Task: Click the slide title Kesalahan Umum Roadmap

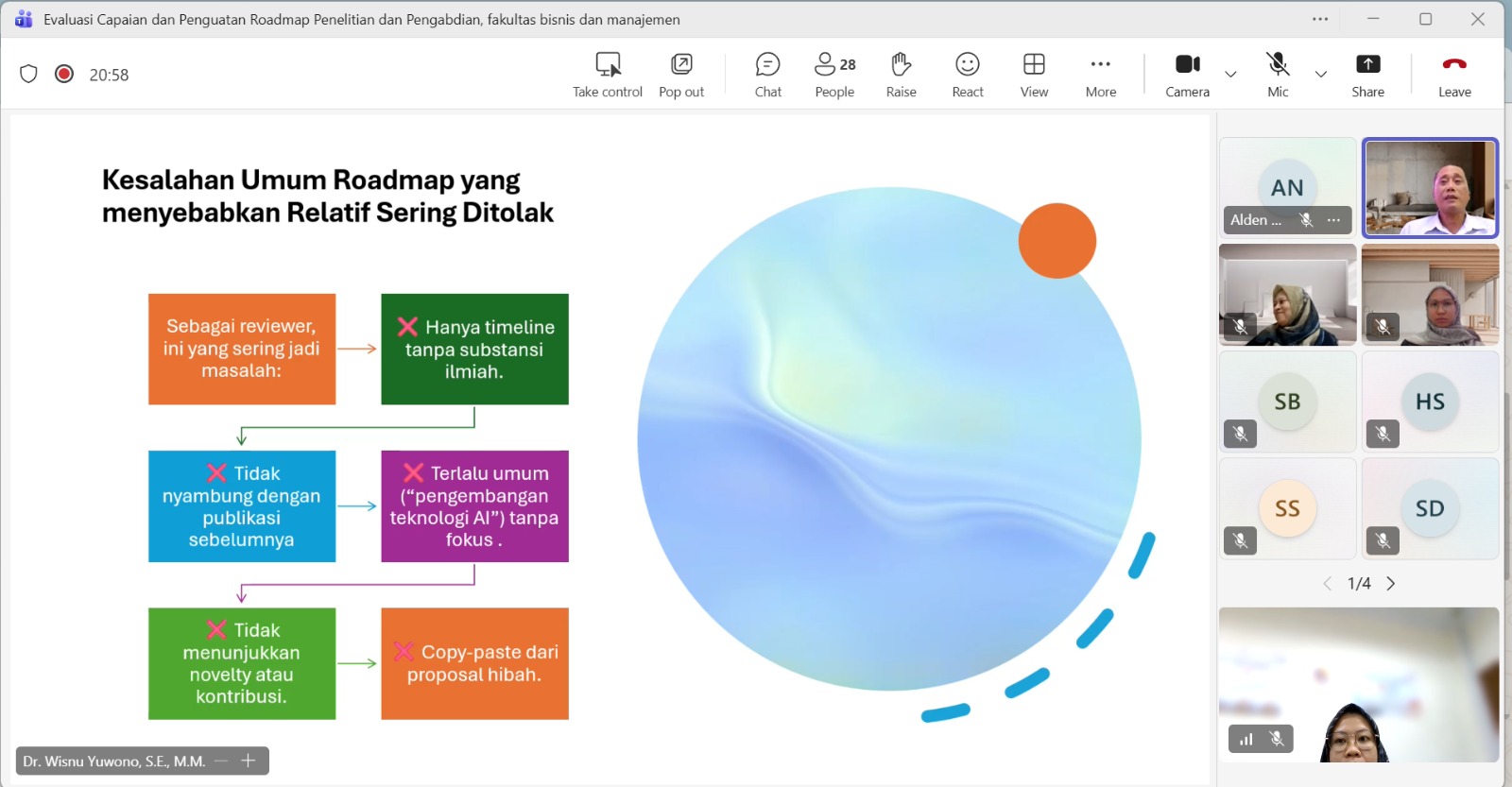Action: (x=328, y=196)
